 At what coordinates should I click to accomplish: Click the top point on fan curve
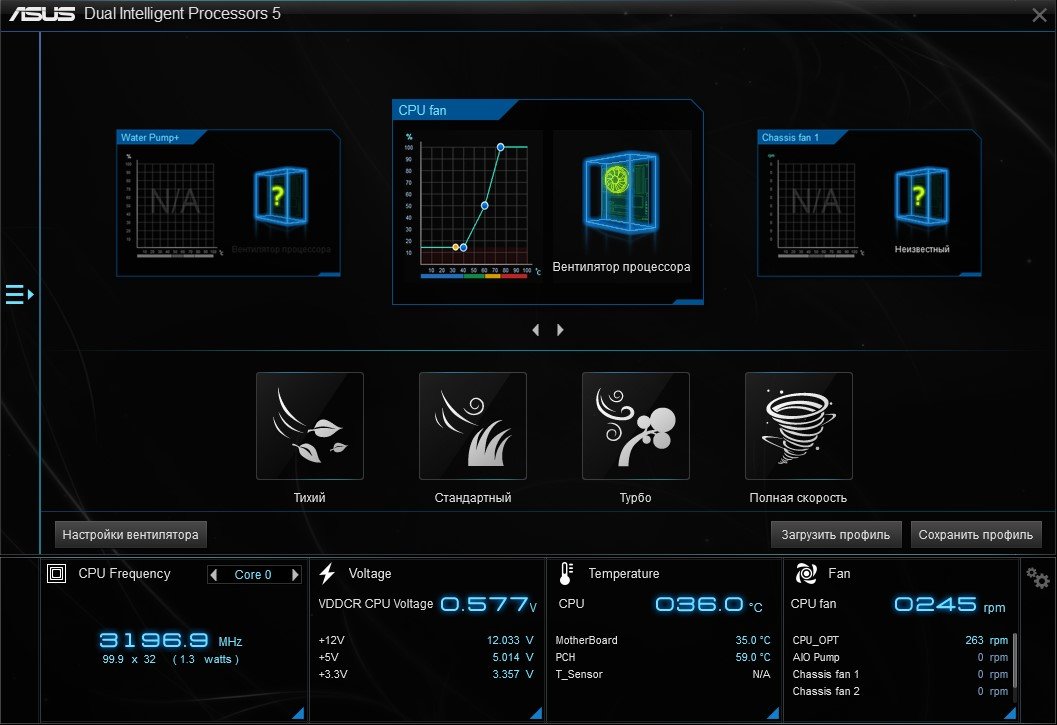(x=500, y=147)
